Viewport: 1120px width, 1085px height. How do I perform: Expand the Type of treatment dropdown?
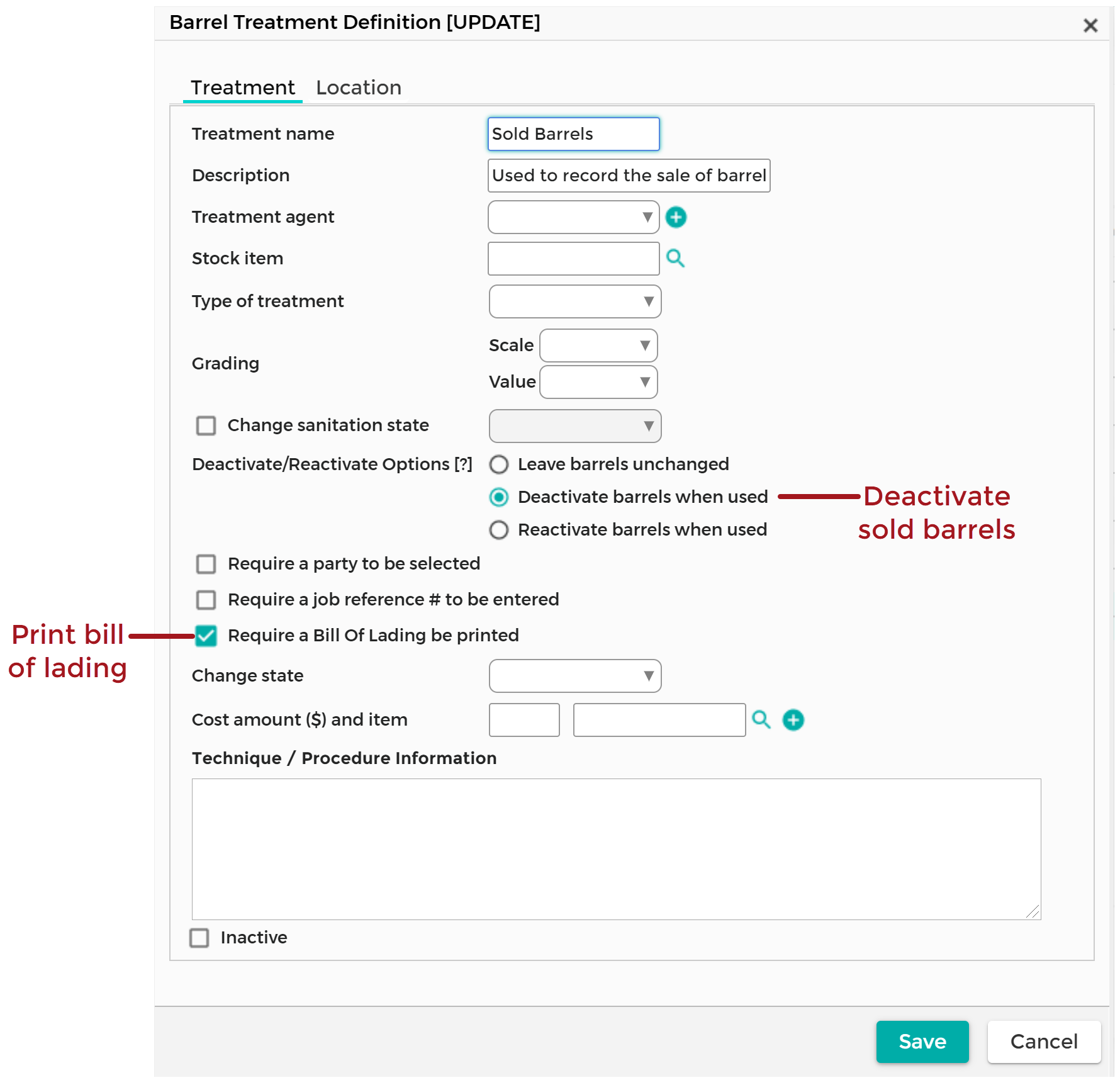click(574, 301)
